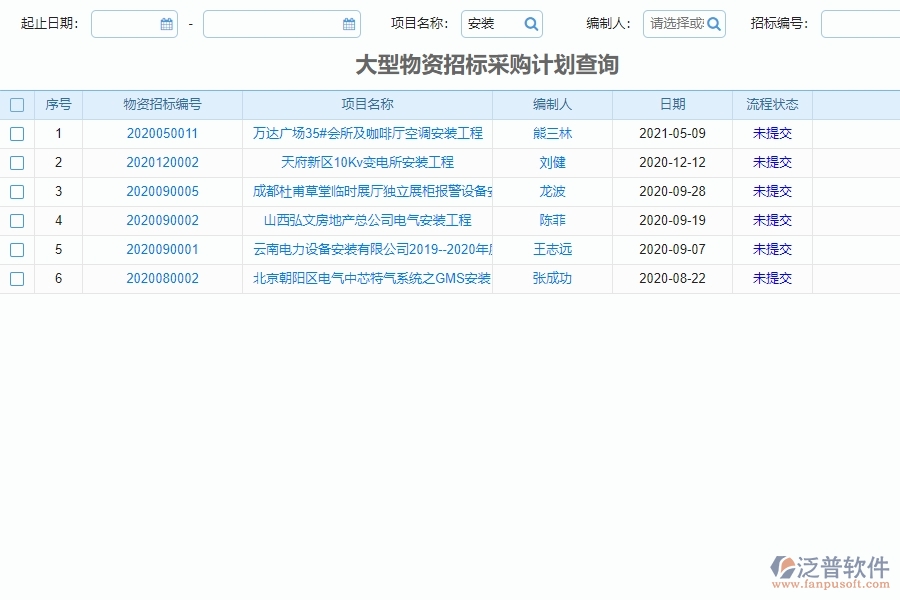The image size is (900, 600).
Task: Check the checkbox for row 6
Action: [x=17, y=278]
